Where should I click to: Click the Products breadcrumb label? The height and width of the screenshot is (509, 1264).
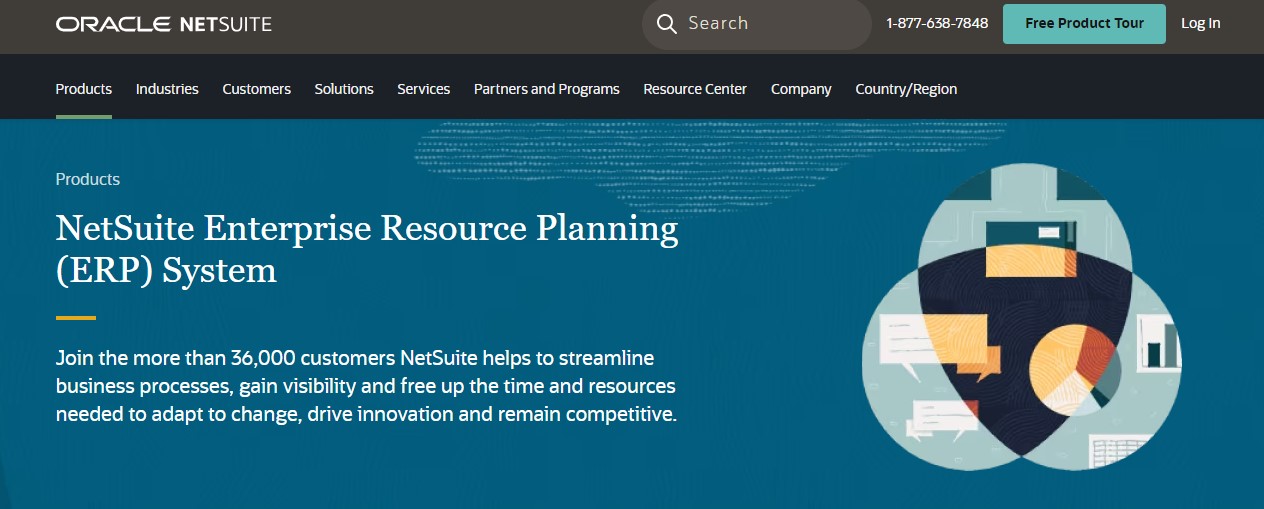click(88, 179)
